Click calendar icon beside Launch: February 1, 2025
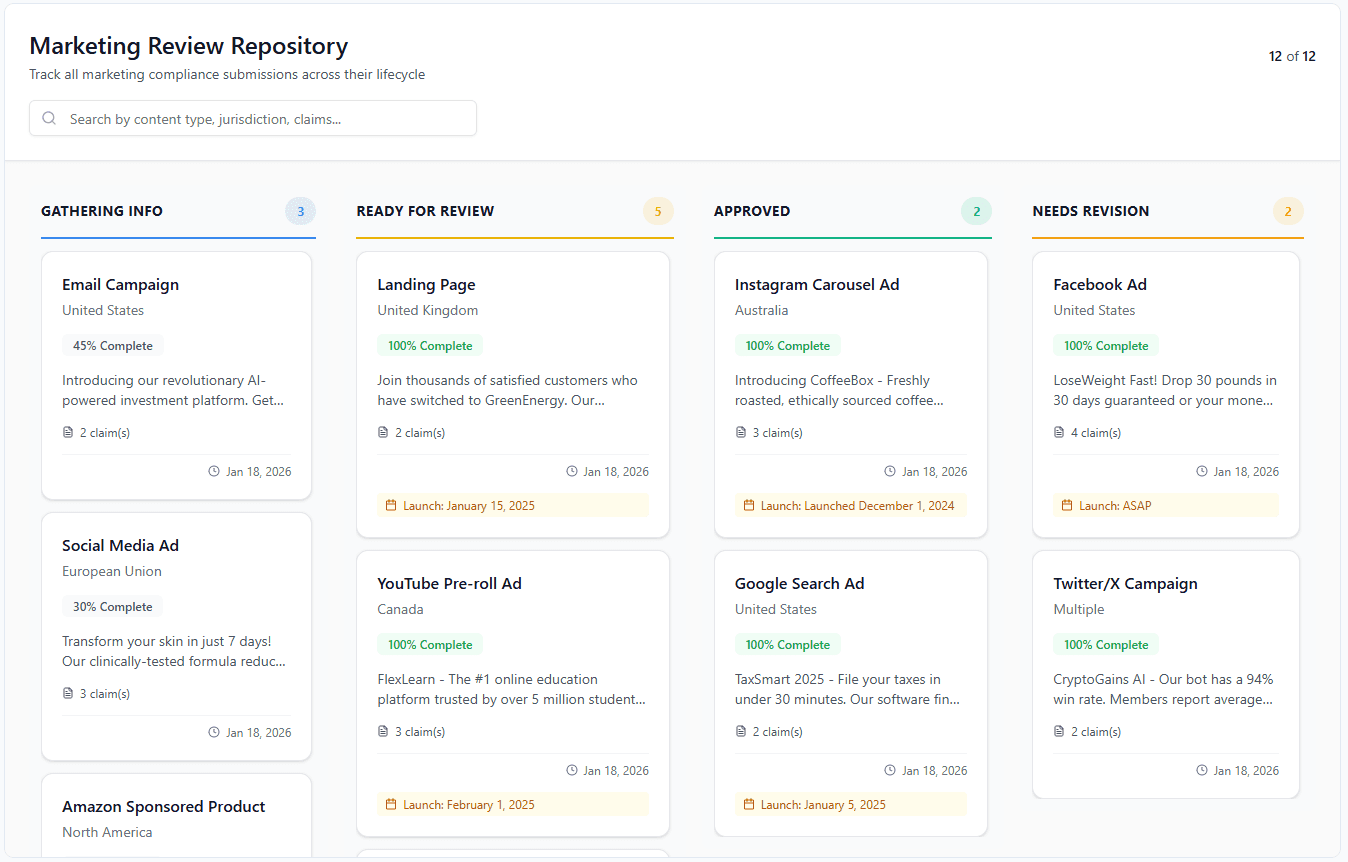Image resolution: width=1348 pixels, height=862 pixels. point(391,805)
